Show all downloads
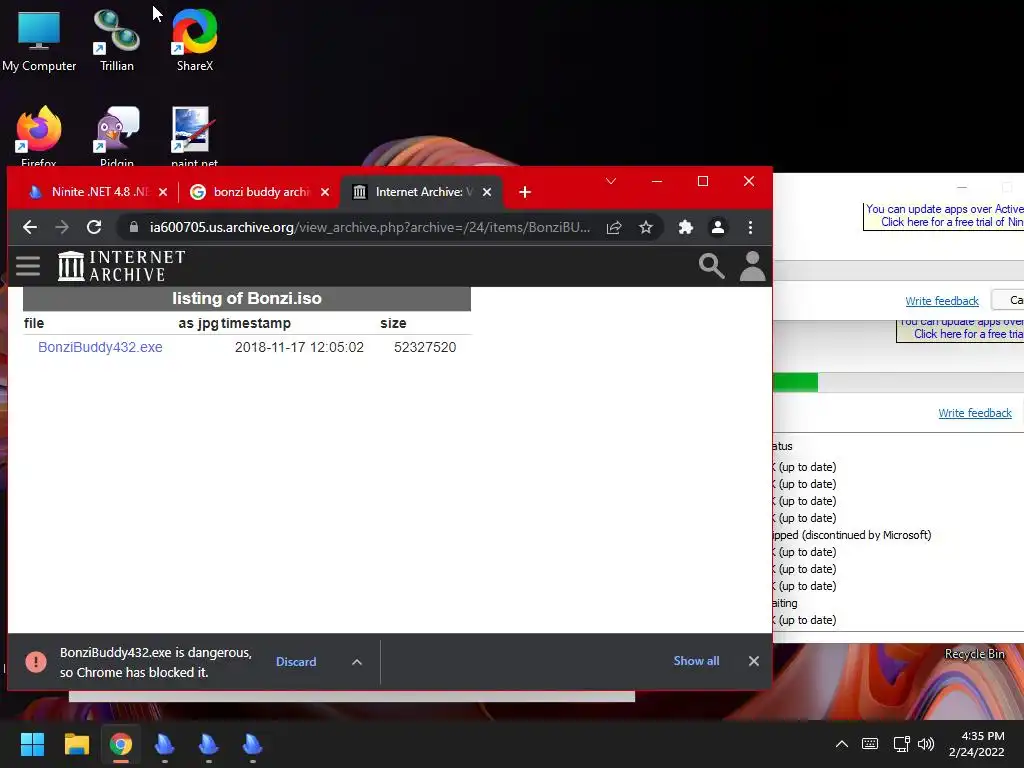 pos(696,661)
